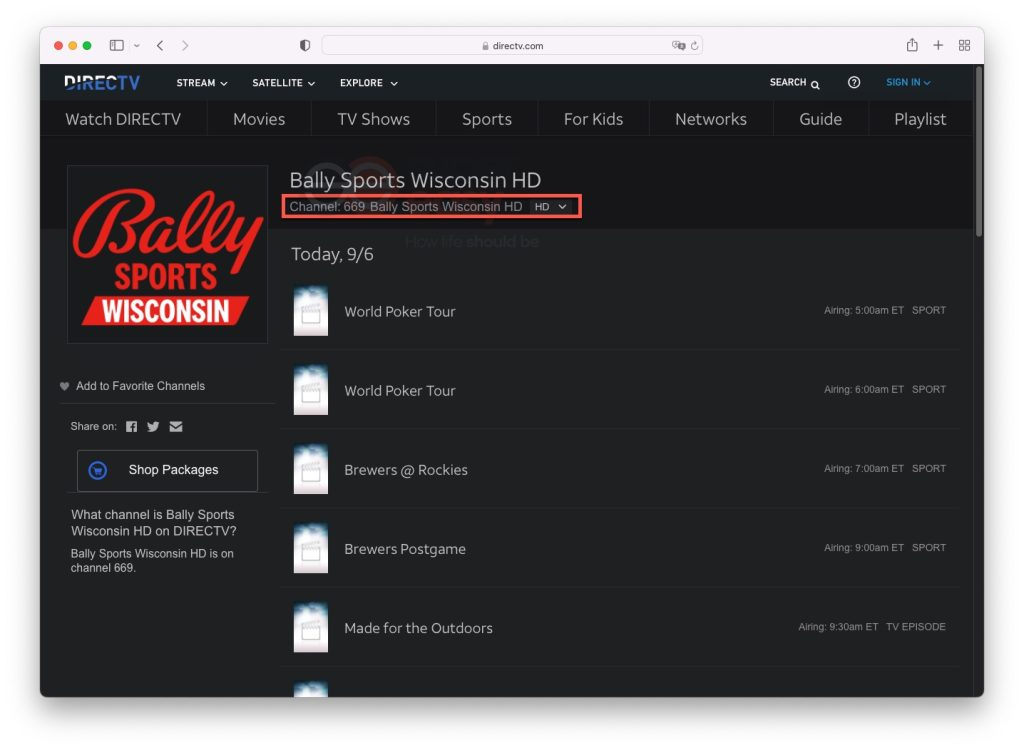This screenshot has width=1024, height=750.
Task: Switch to the TV Shows tab
Action: [374, 119]
